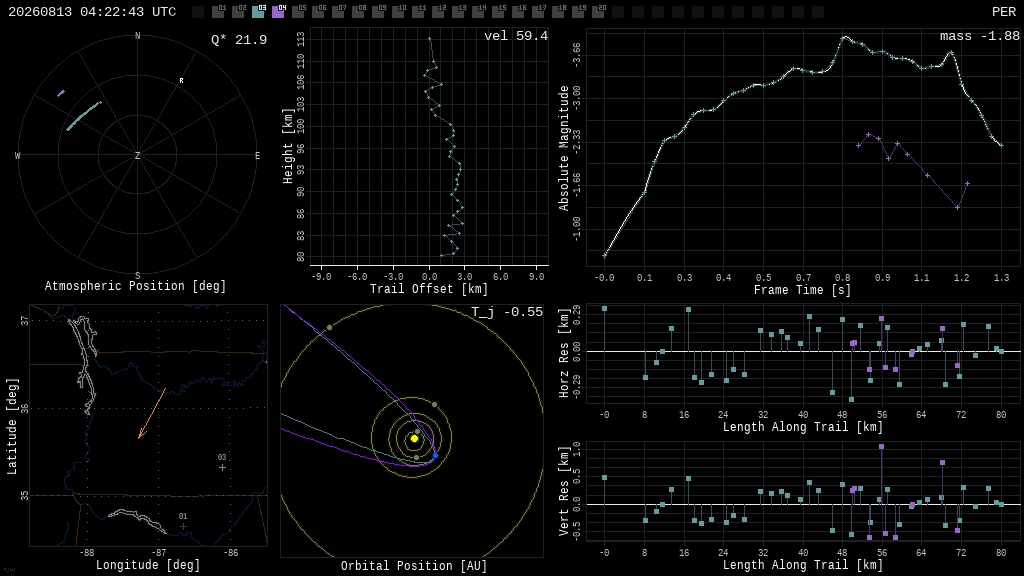Image resolution: width=1024 pixels, height=576 pixels.
Task: Click station 20 indicator box
Action: click(x=598, y=12)
